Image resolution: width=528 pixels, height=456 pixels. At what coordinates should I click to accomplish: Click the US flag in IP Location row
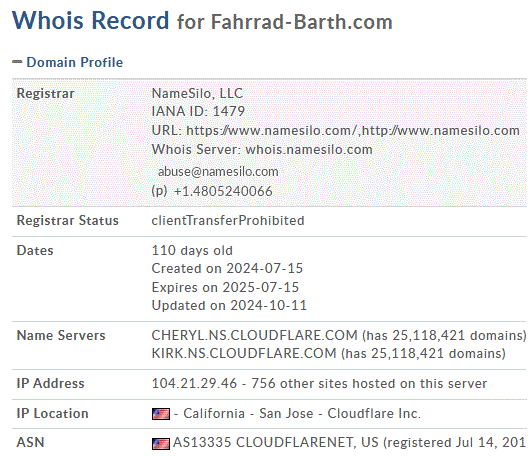pos(161,414)
